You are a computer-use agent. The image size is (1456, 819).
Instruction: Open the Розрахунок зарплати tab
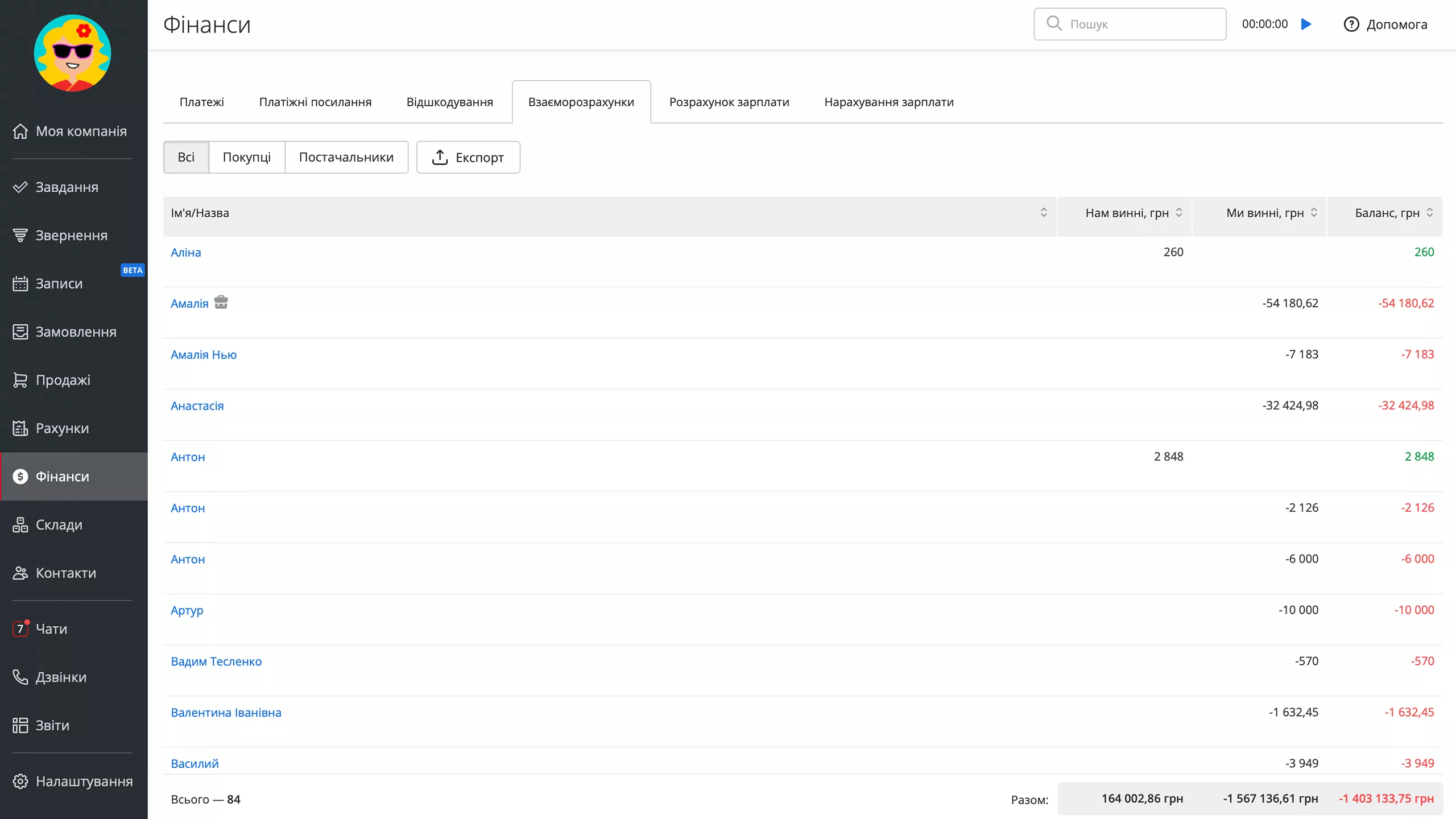tap(729, 102)
